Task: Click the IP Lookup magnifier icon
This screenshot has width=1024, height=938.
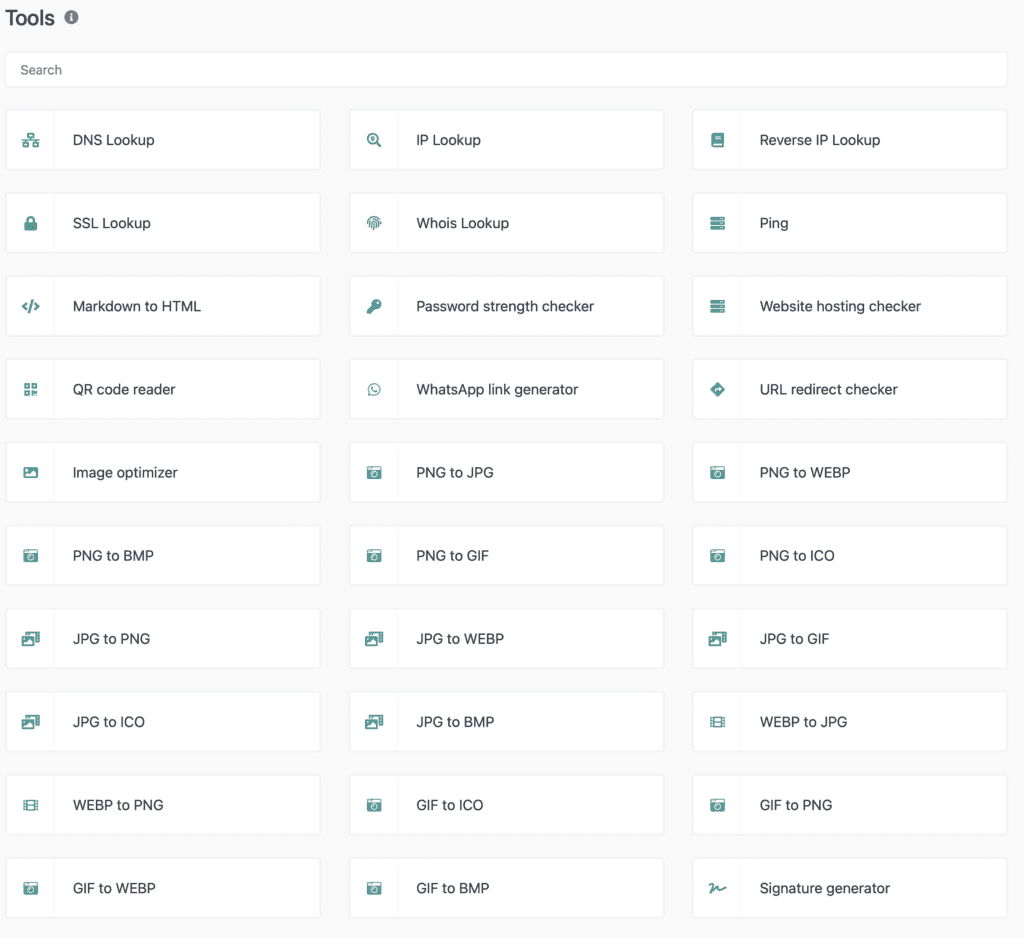Action: click(x=374, y=140)
